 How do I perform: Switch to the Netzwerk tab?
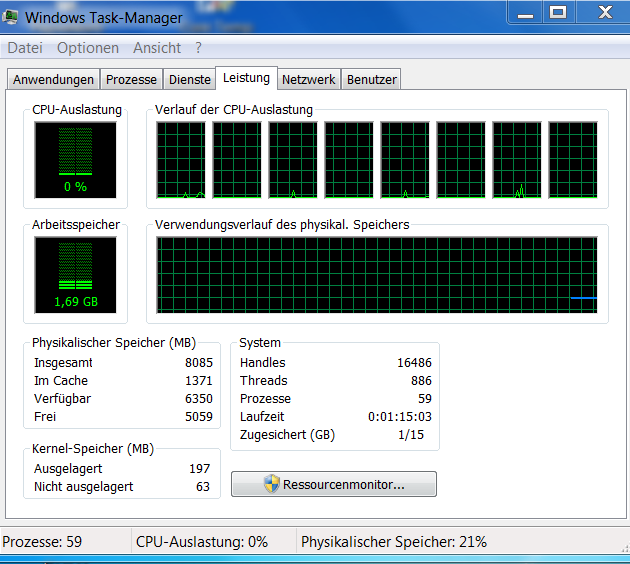pyautogui.click(x=309, y=80)
